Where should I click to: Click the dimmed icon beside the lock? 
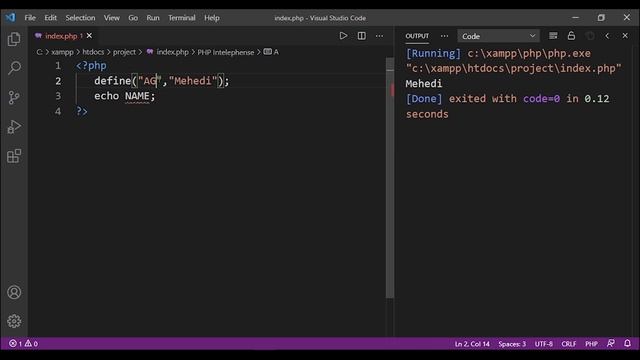(590, 36)
